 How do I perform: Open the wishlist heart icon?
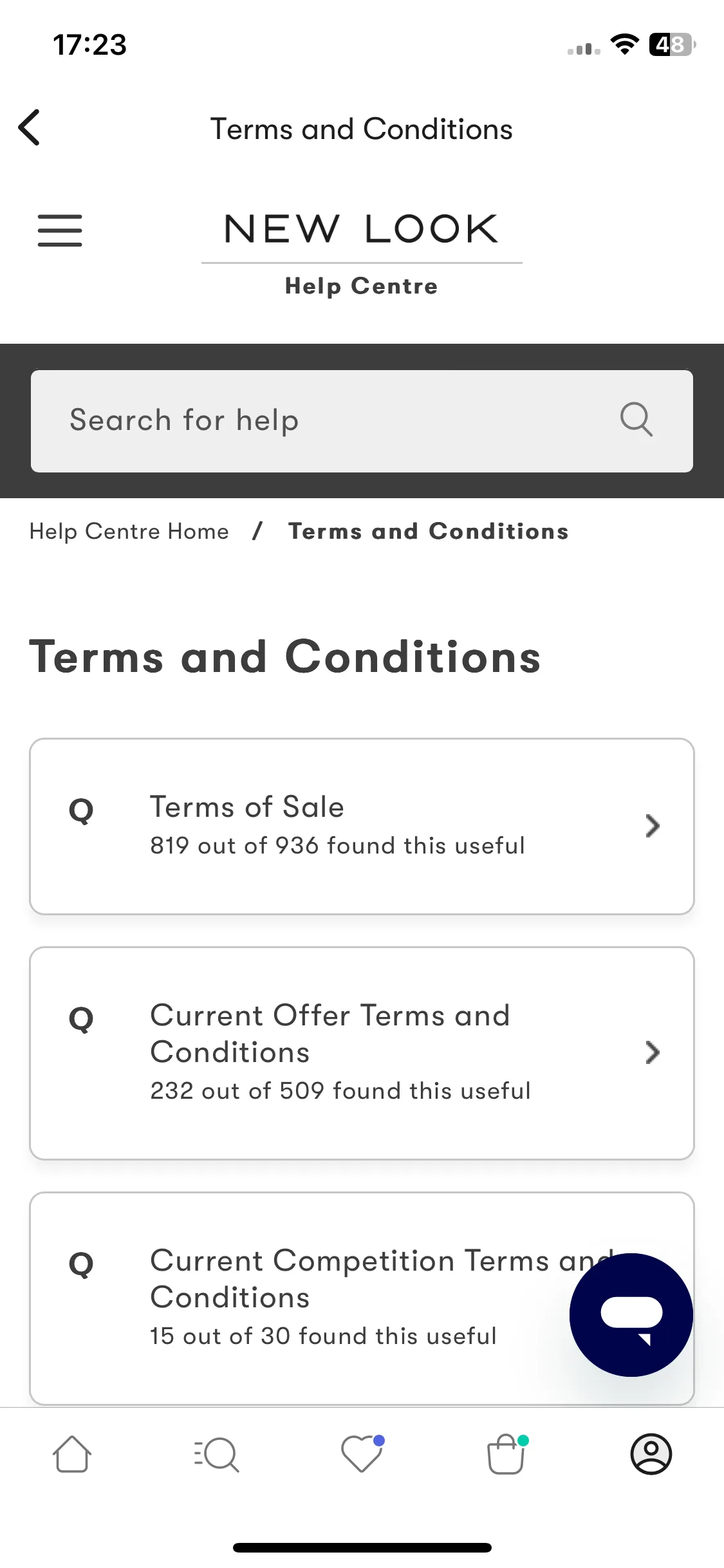[362, 1453]
